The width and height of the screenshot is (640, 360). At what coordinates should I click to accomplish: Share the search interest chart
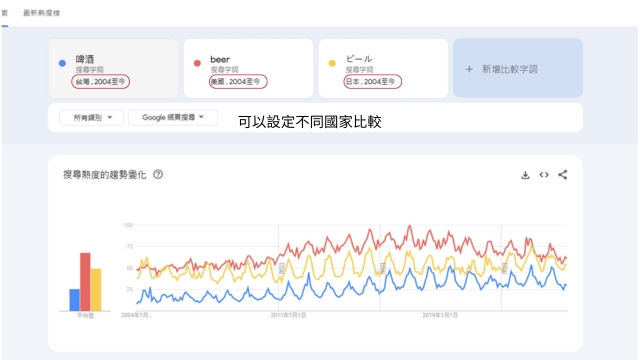pos(563,175)
